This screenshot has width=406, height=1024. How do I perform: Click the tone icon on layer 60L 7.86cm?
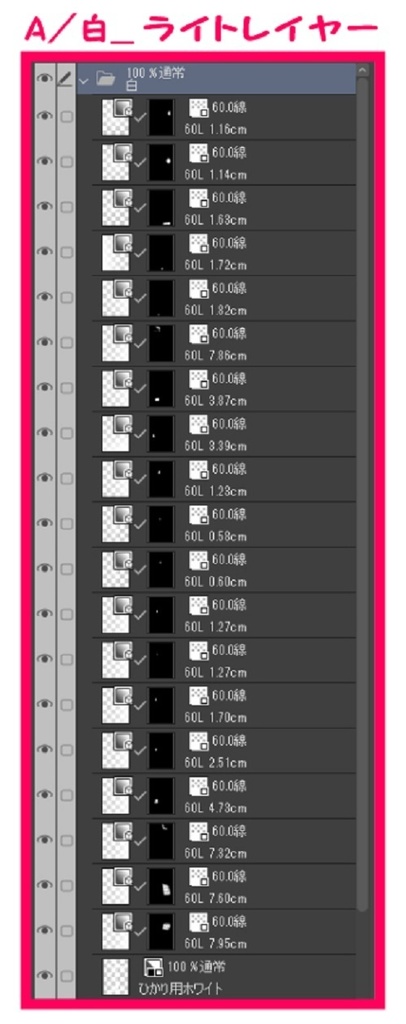click(x=198, y=333)
